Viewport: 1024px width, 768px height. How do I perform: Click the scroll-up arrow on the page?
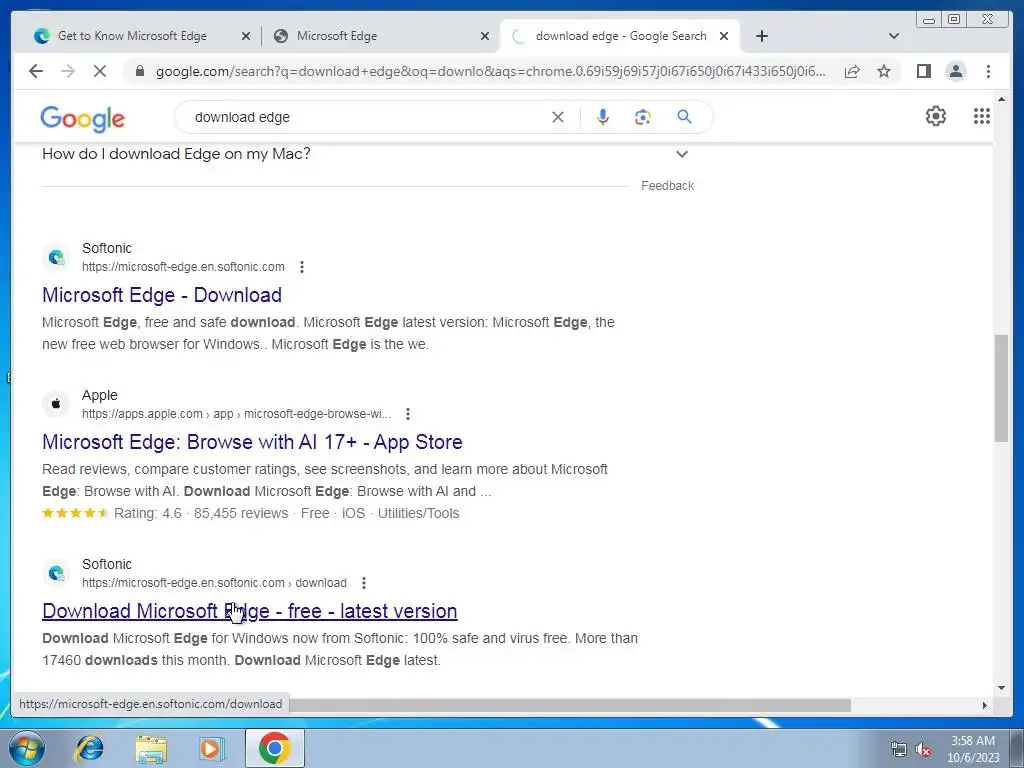coord(1002,99)
